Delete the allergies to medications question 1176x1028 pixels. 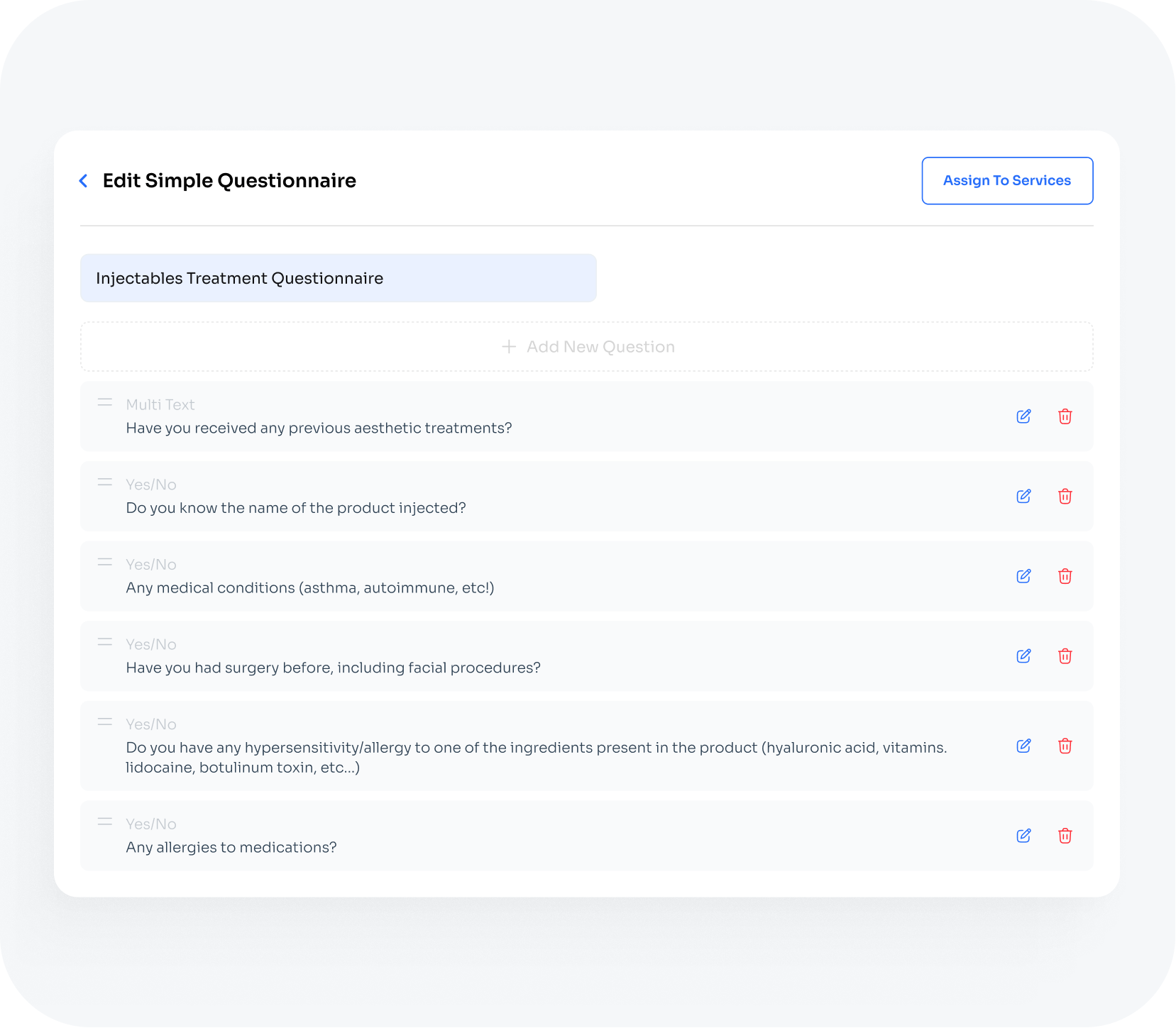pos(1065,836)
